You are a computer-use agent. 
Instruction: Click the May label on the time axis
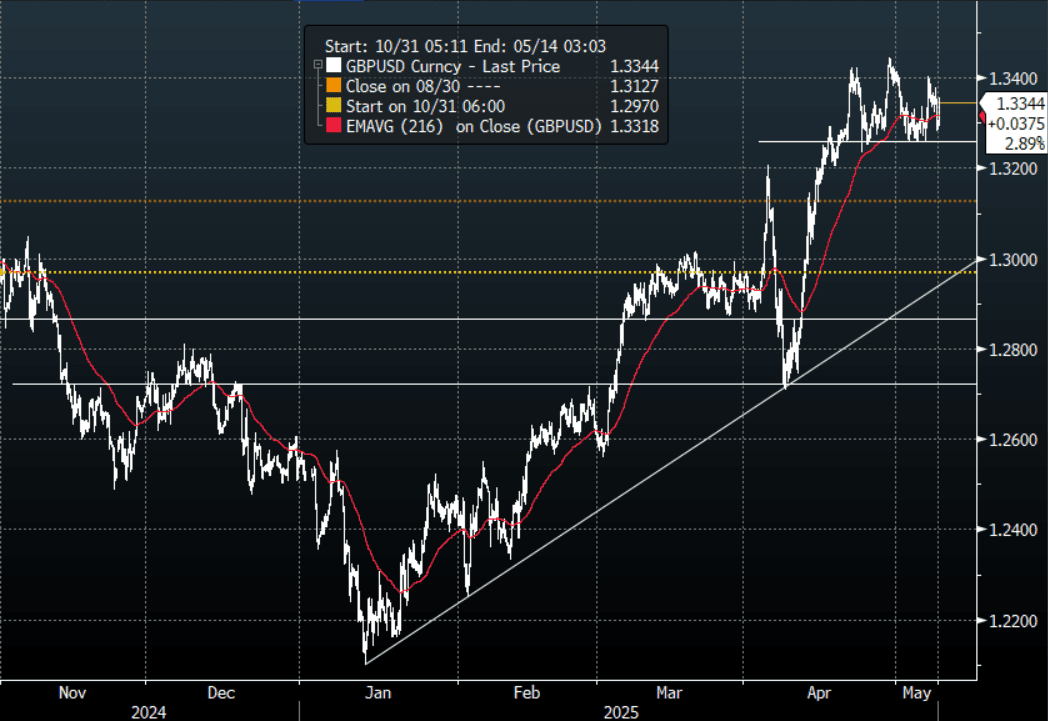coord(916,693)
